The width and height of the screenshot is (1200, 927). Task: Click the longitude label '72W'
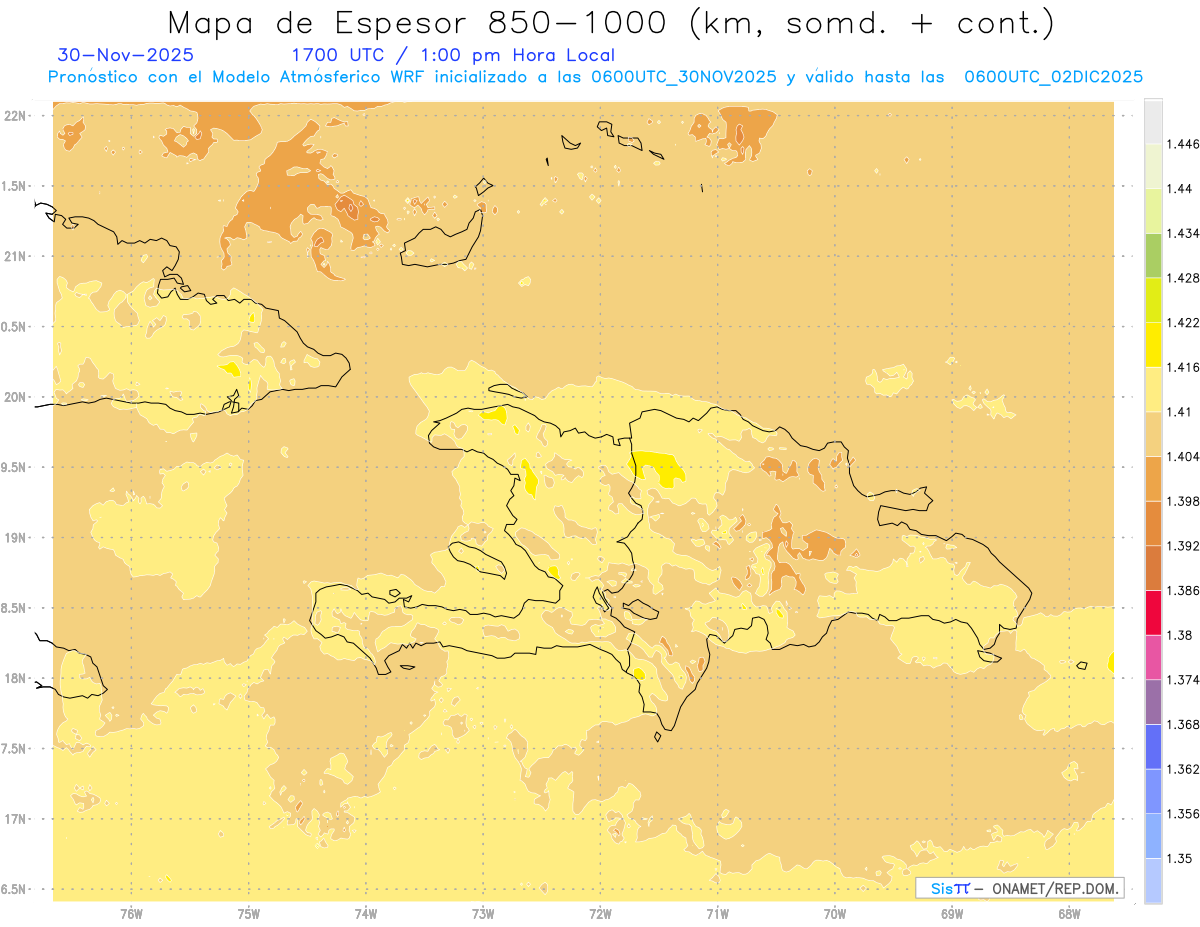(x=600, y=914)
